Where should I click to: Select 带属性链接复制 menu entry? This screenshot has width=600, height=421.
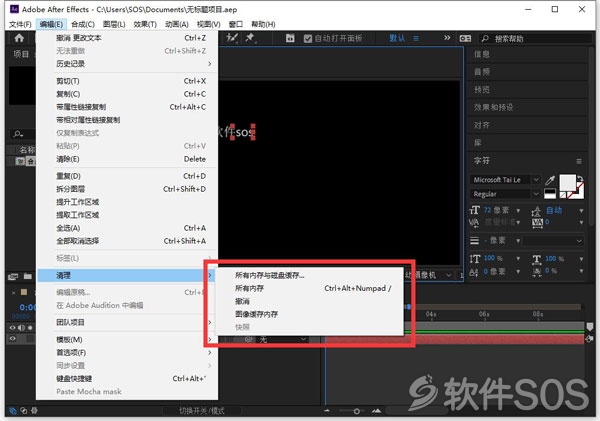point(127,107)
